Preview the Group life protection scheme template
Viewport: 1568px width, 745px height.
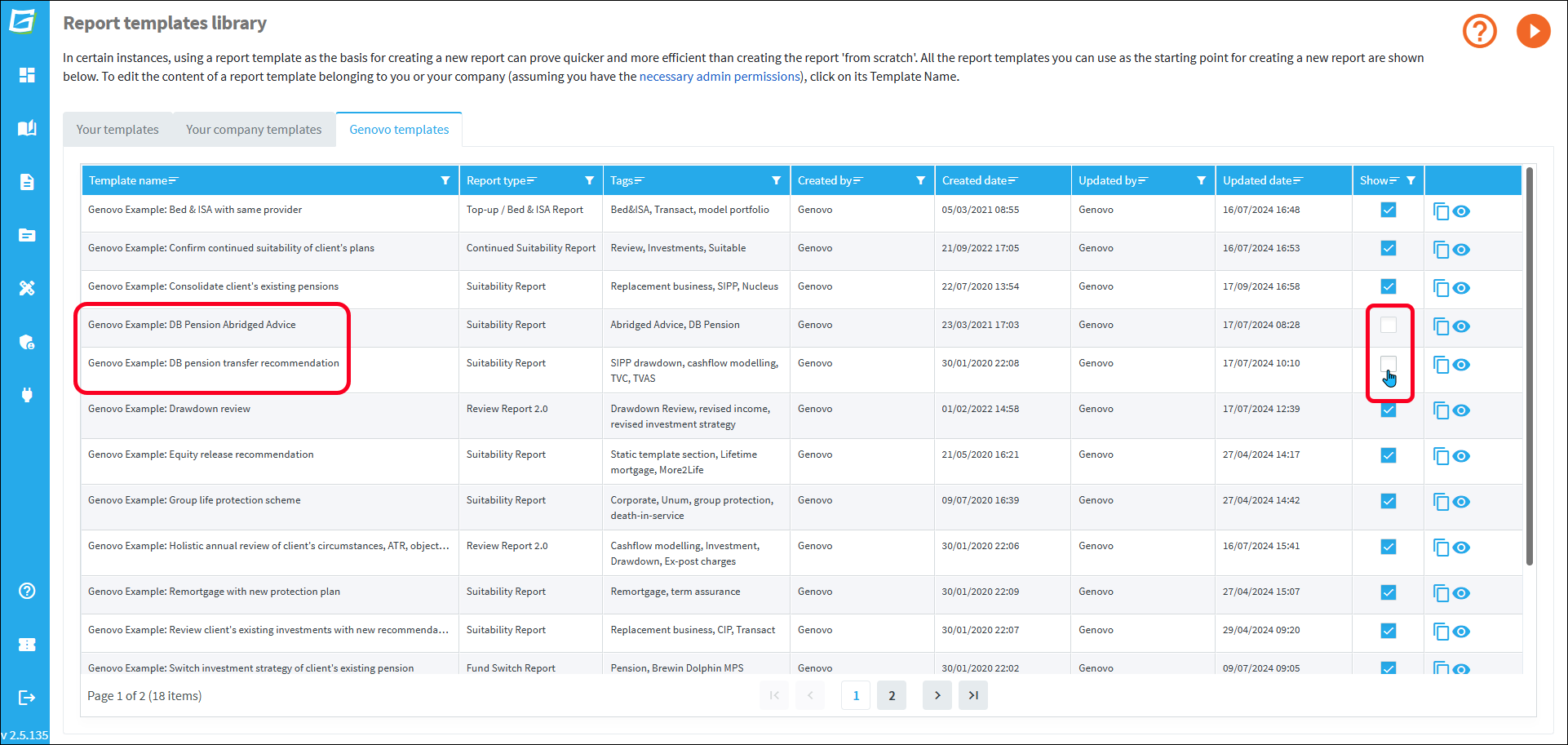[1461, 502]
